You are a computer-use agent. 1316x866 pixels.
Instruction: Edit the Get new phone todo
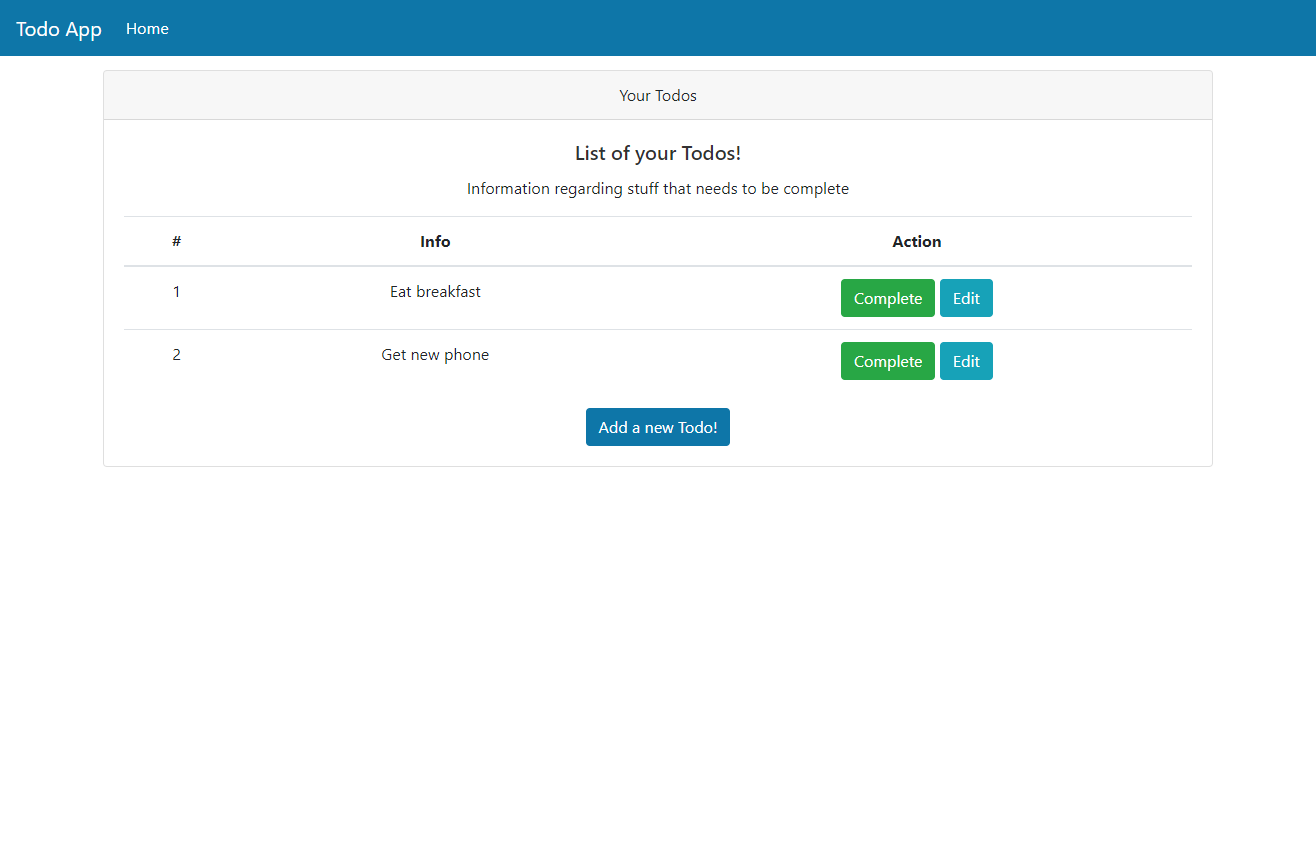(966, 361)
